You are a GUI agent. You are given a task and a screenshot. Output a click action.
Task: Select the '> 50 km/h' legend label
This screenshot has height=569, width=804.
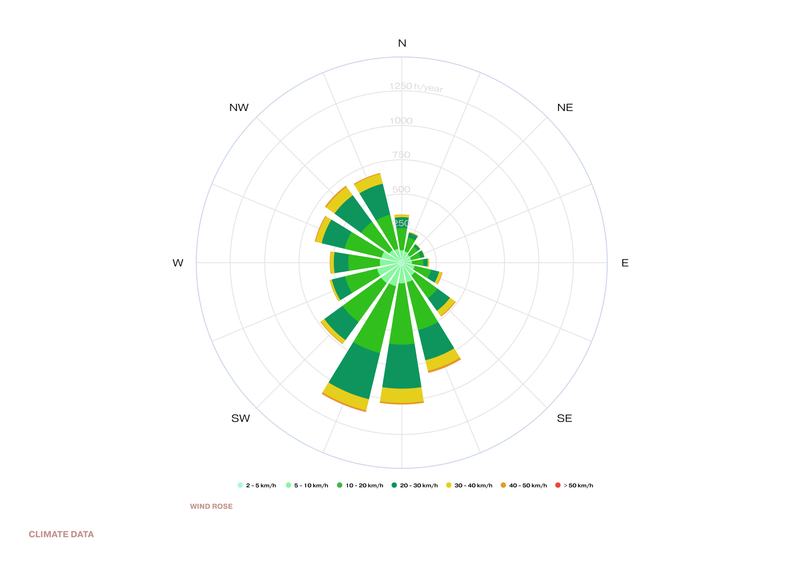tap(578, 485)
